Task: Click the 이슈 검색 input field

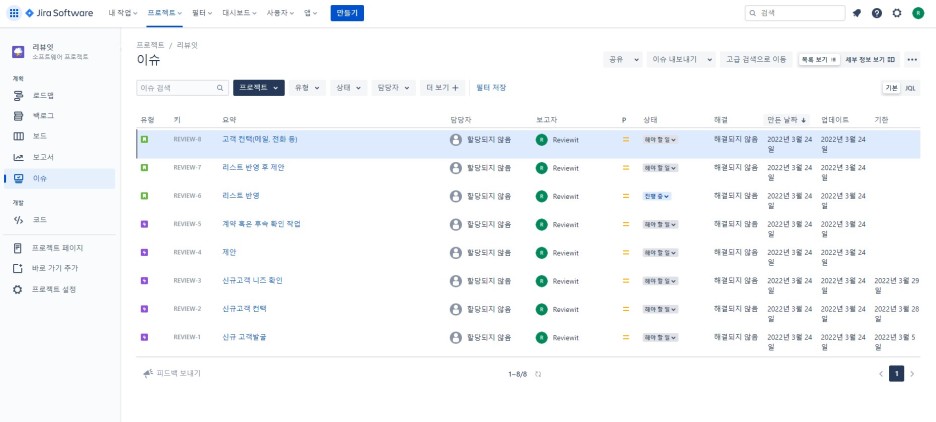Action: pos(177,88)
